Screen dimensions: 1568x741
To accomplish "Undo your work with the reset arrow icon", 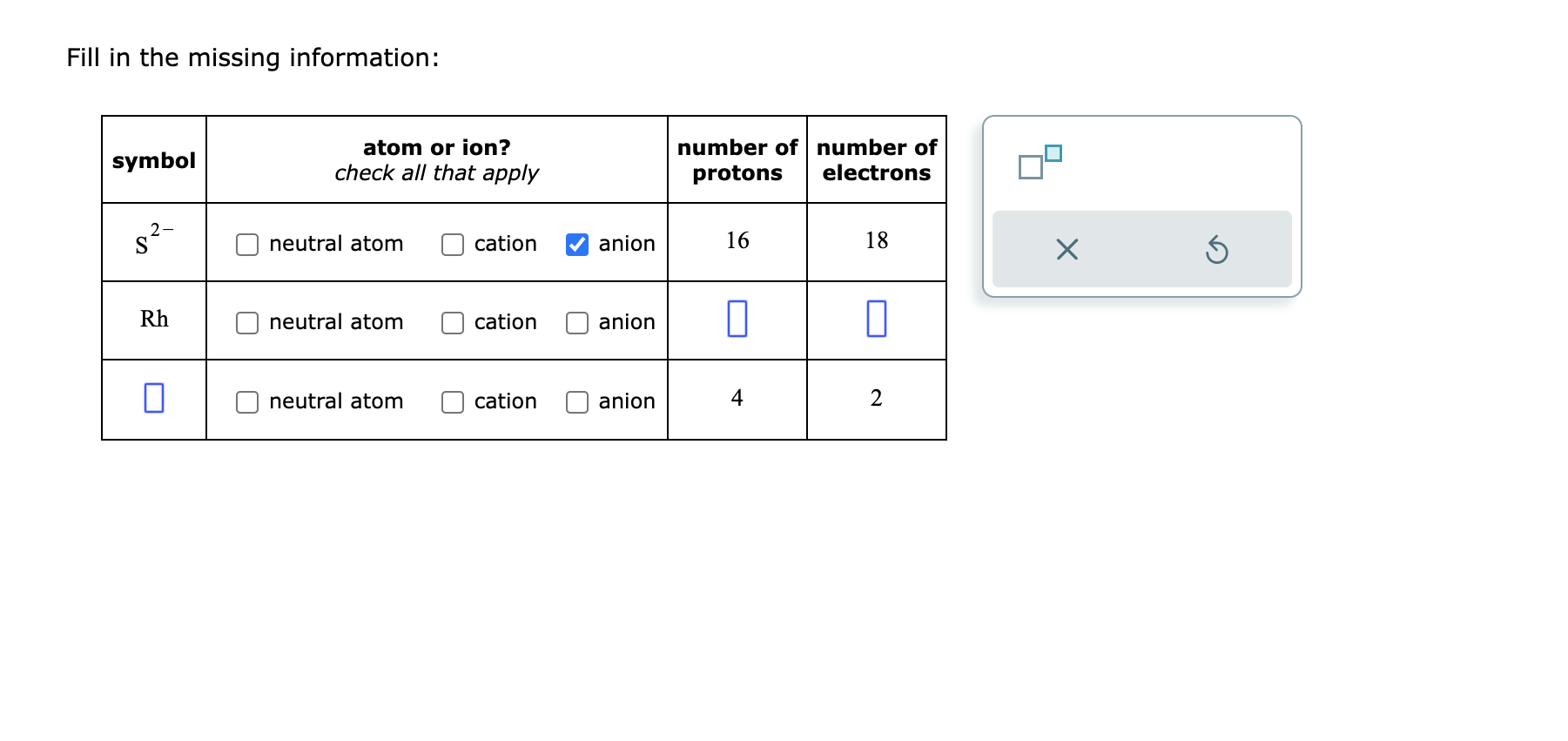I will click(x=1219, y=250).
